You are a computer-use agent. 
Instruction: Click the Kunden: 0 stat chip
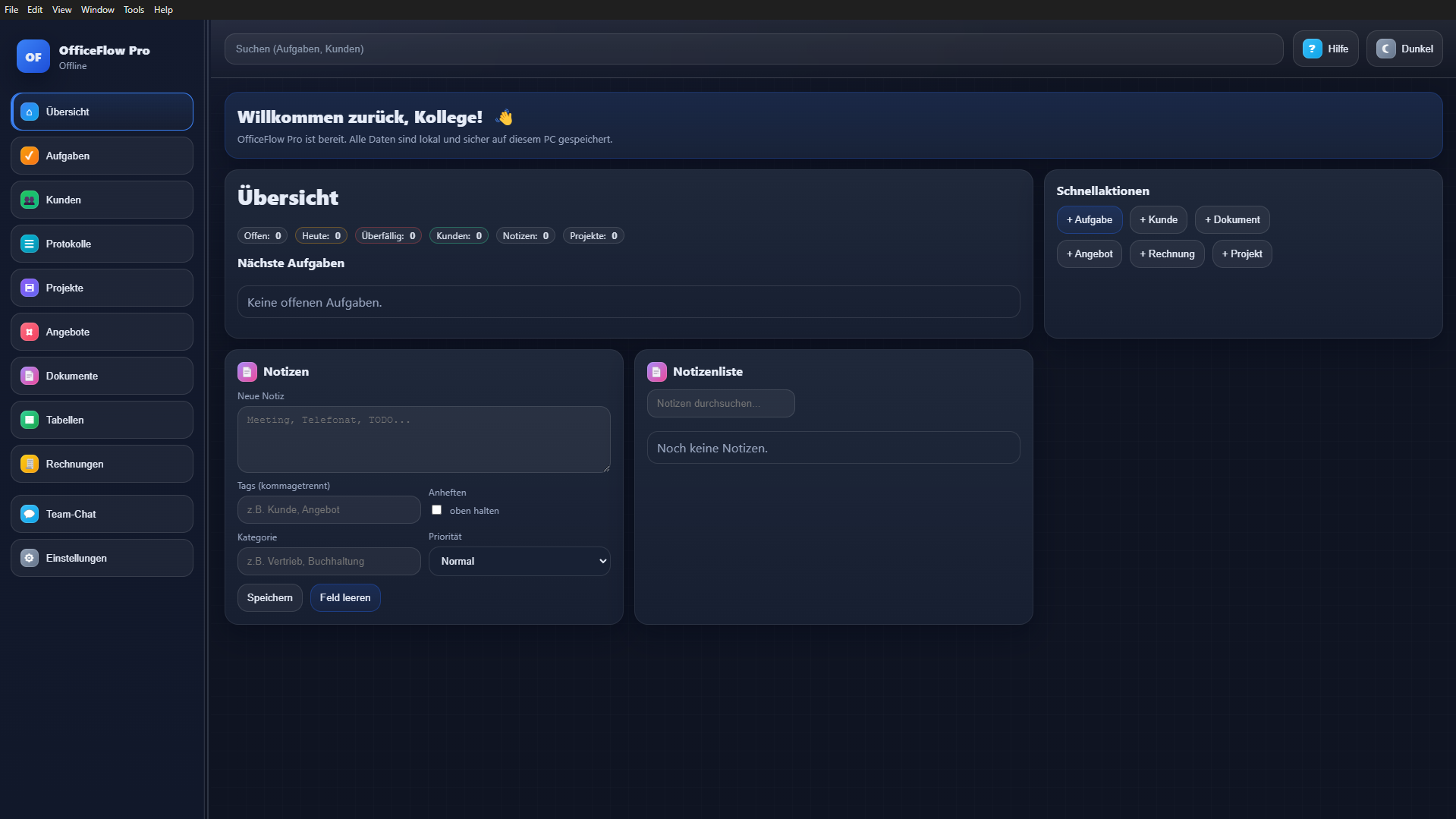pos(459,236)
